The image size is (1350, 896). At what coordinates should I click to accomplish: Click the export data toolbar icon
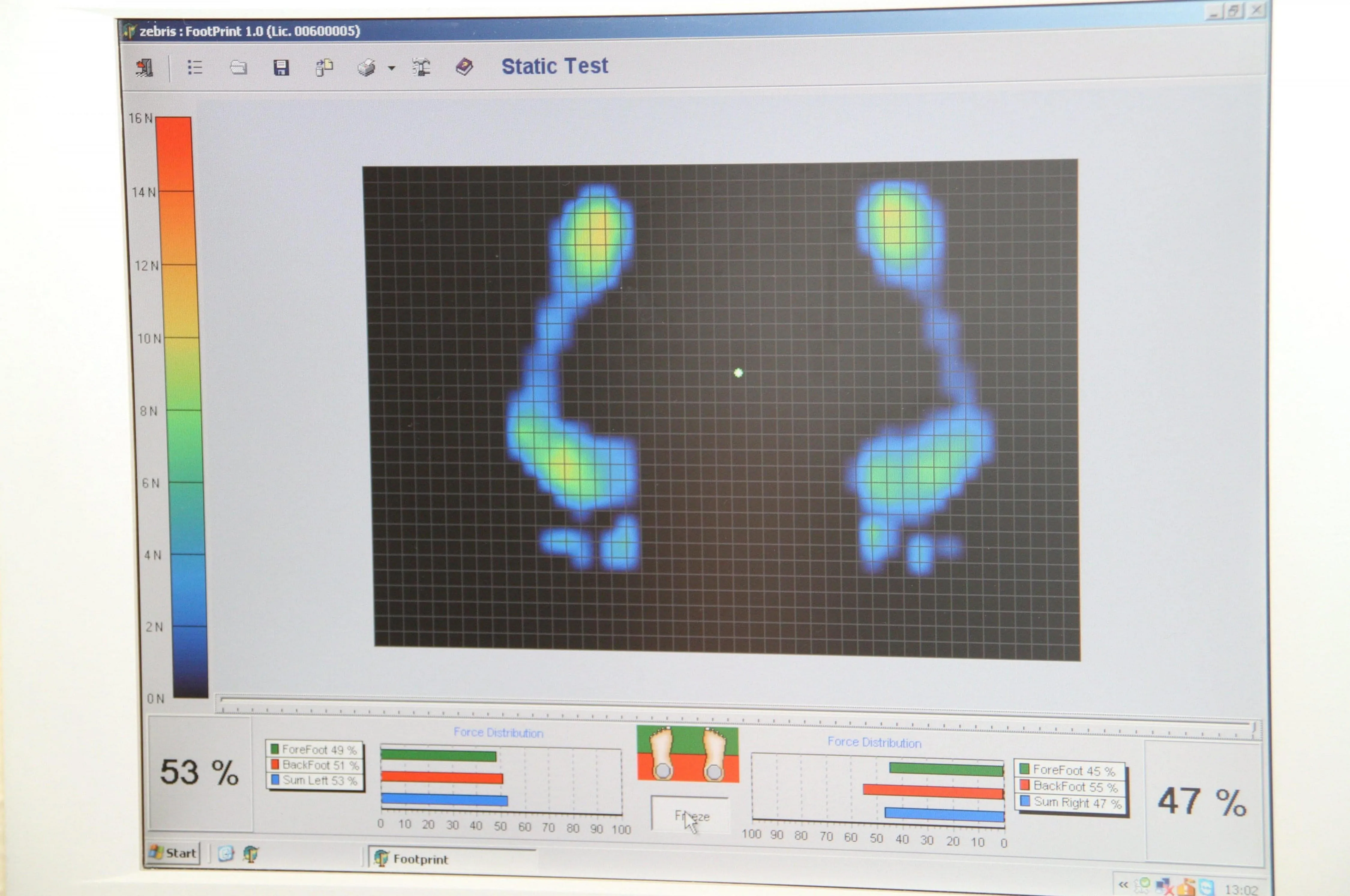tap(324, 67)
